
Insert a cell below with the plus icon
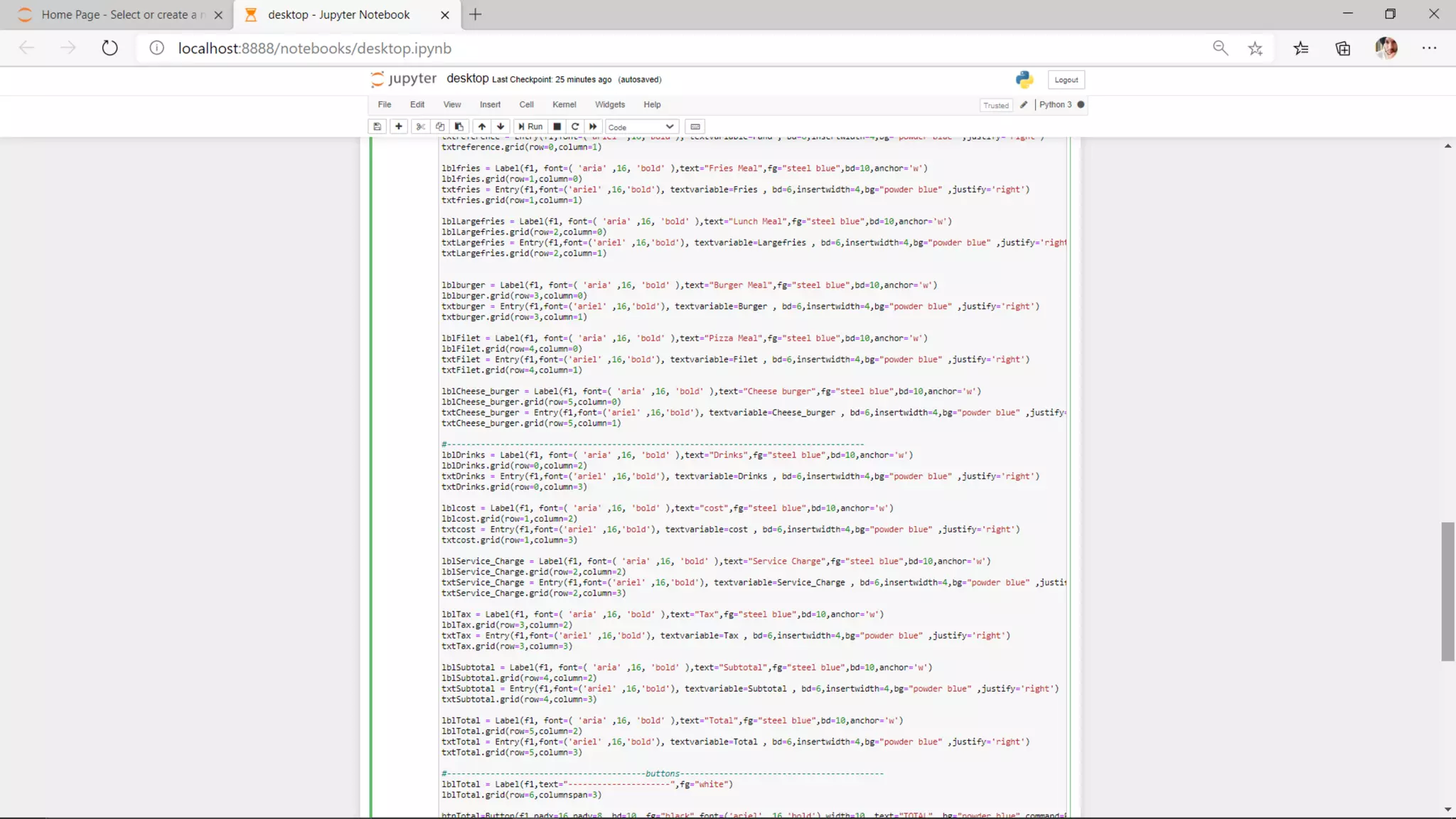click(x=399, y=127)
